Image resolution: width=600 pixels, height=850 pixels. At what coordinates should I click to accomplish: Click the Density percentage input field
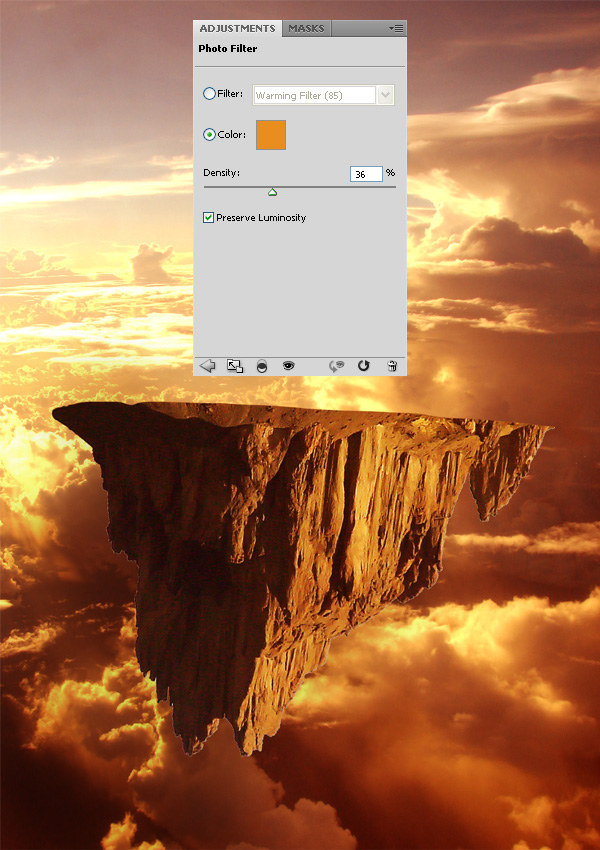click(x=366, y=174)
